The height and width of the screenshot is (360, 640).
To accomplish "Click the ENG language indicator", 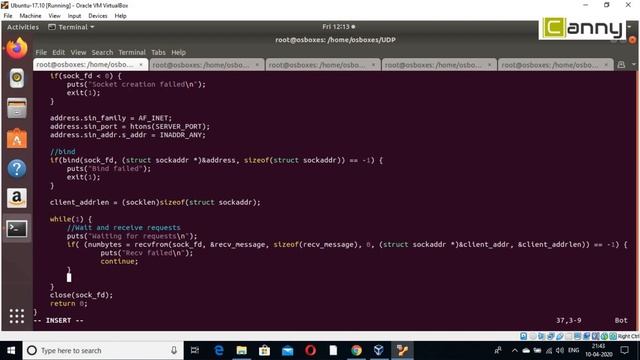I will 573,350.
